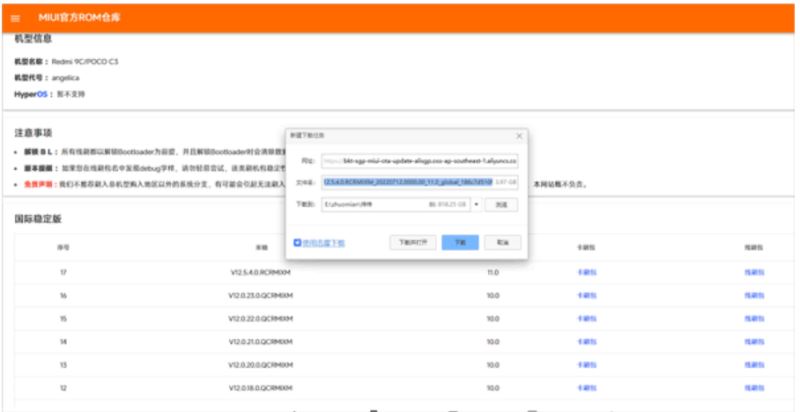
Task: Click the URL field in download dialog
Action: click(420, 161)
